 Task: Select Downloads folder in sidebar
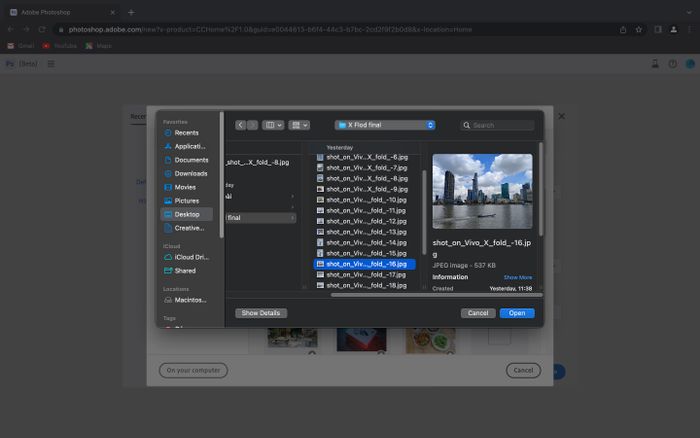(190, 173)
